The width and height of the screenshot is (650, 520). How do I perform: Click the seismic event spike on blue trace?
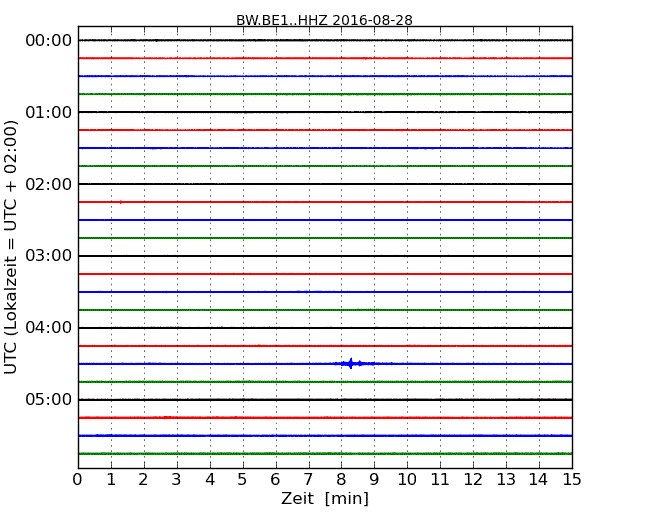(x=351, y=364)
